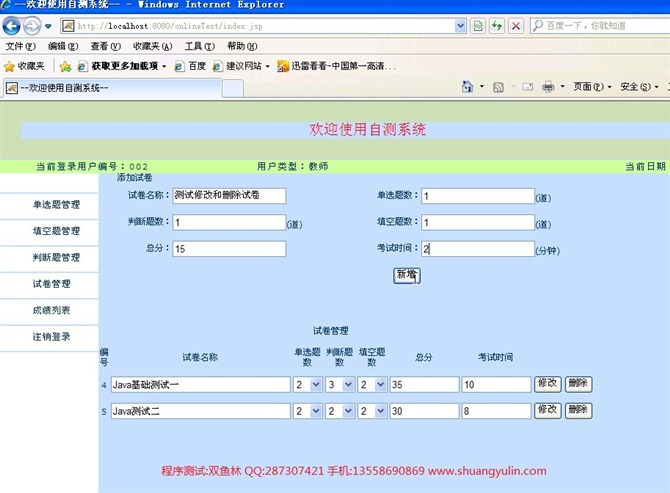
Task: Click the 新增 button to add exam
Action: [x=407, y=275]
